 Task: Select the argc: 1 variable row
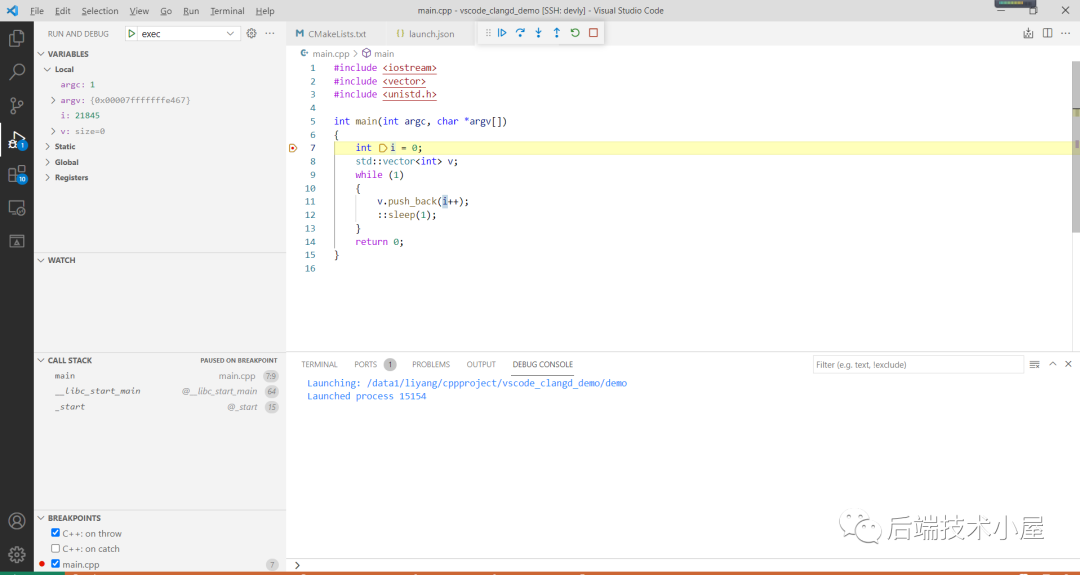click(x=160, y=85)
